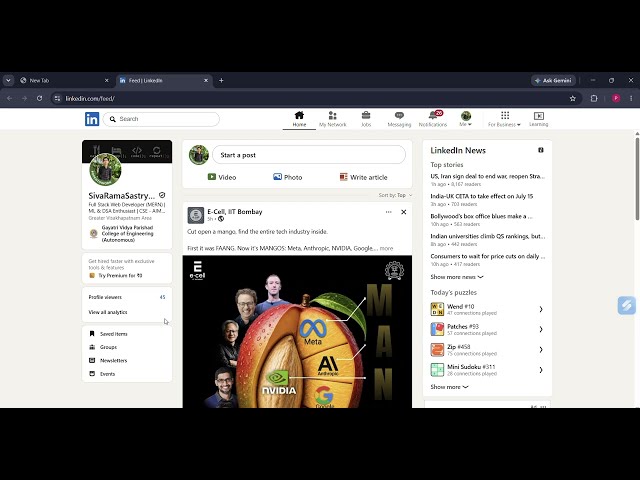Read Bollywood's box office blues story
Viewport: 640px width, 480px height.
pos(481,216)
